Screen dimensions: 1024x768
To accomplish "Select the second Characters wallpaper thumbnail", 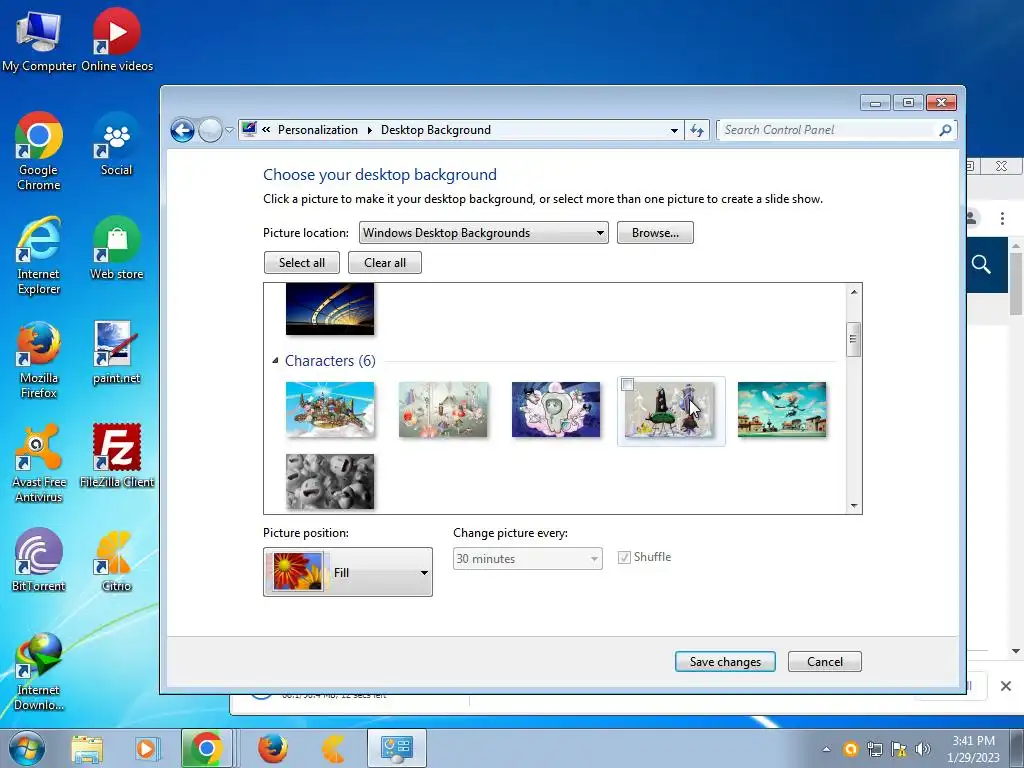I will [443, 409].
